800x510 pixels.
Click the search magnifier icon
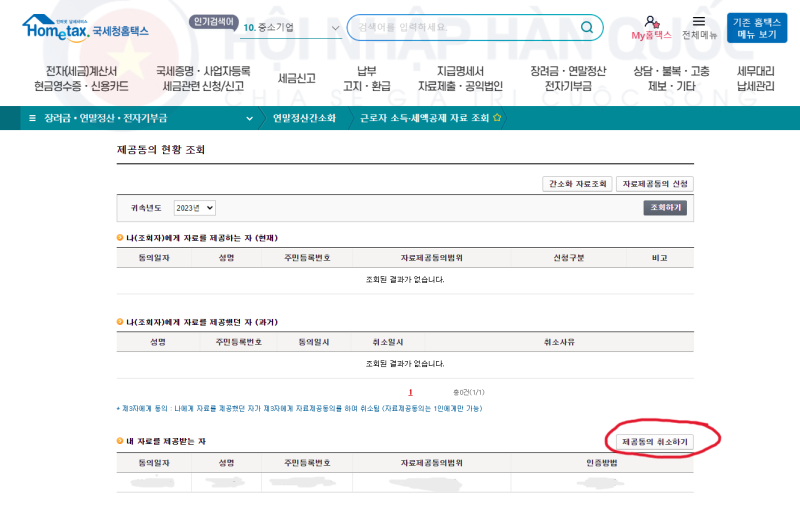pos(587,27)
